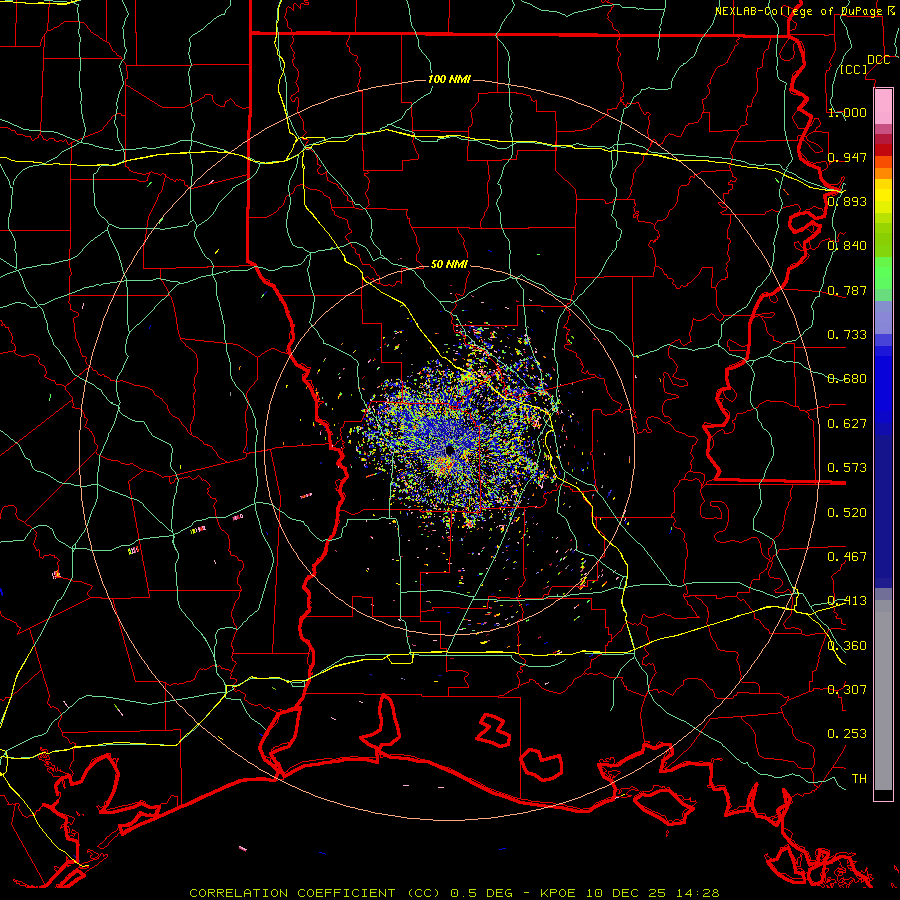Click the 0.627 value on the color scale
900x900 pixels.
click(x=847, y=423)
